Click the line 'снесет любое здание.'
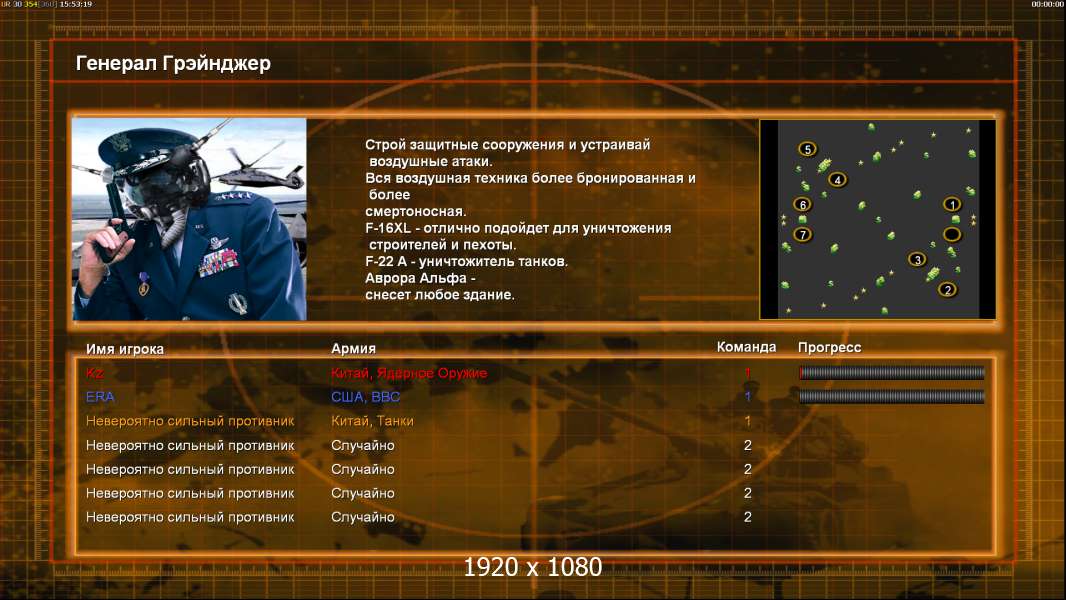The width and height of the screenshot is (1066, 600). pyautogui.click(x=440, y=295)
